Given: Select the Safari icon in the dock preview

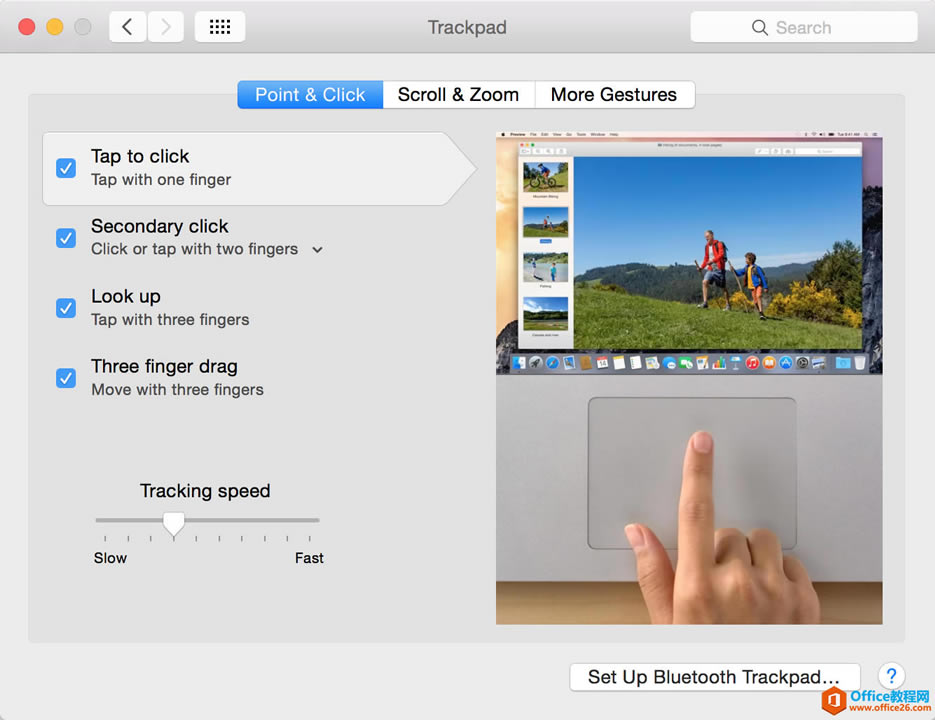Looking at the screenshot, I should (552, 363).
